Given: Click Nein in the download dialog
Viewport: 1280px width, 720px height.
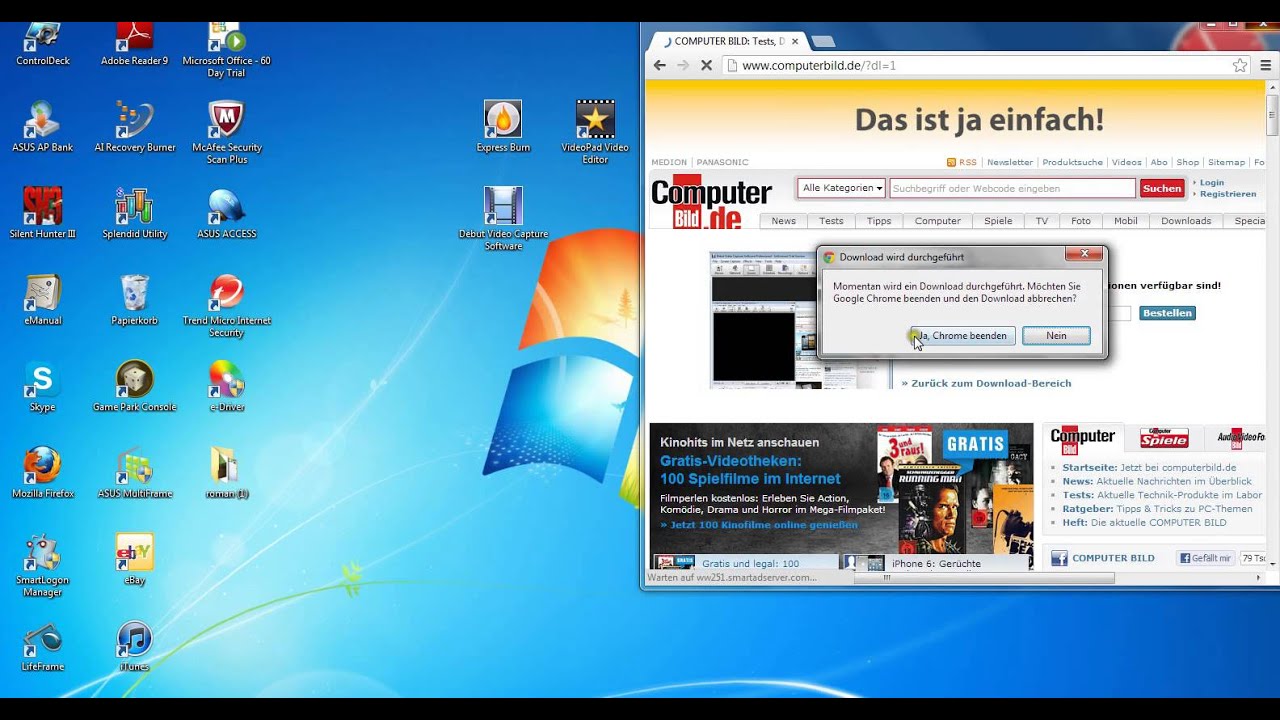Looking at the screenshot, I should pos(1056,336).
